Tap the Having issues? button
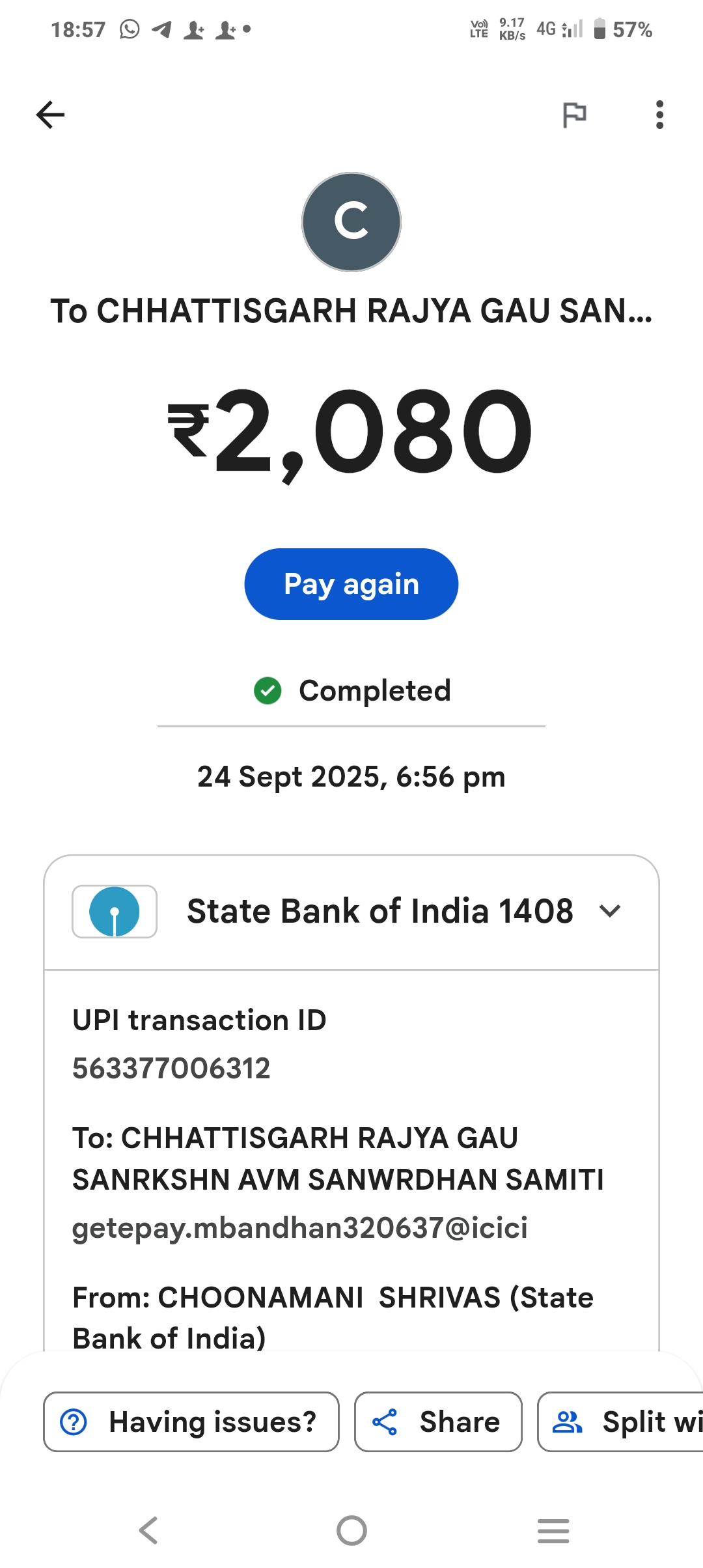Viewport: 703px width, 1568px height. [x=191, y=1422]
